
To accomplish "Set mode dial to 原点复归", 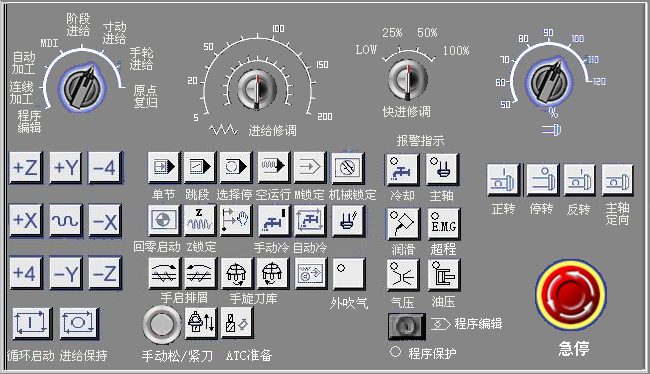I will 145,96.
